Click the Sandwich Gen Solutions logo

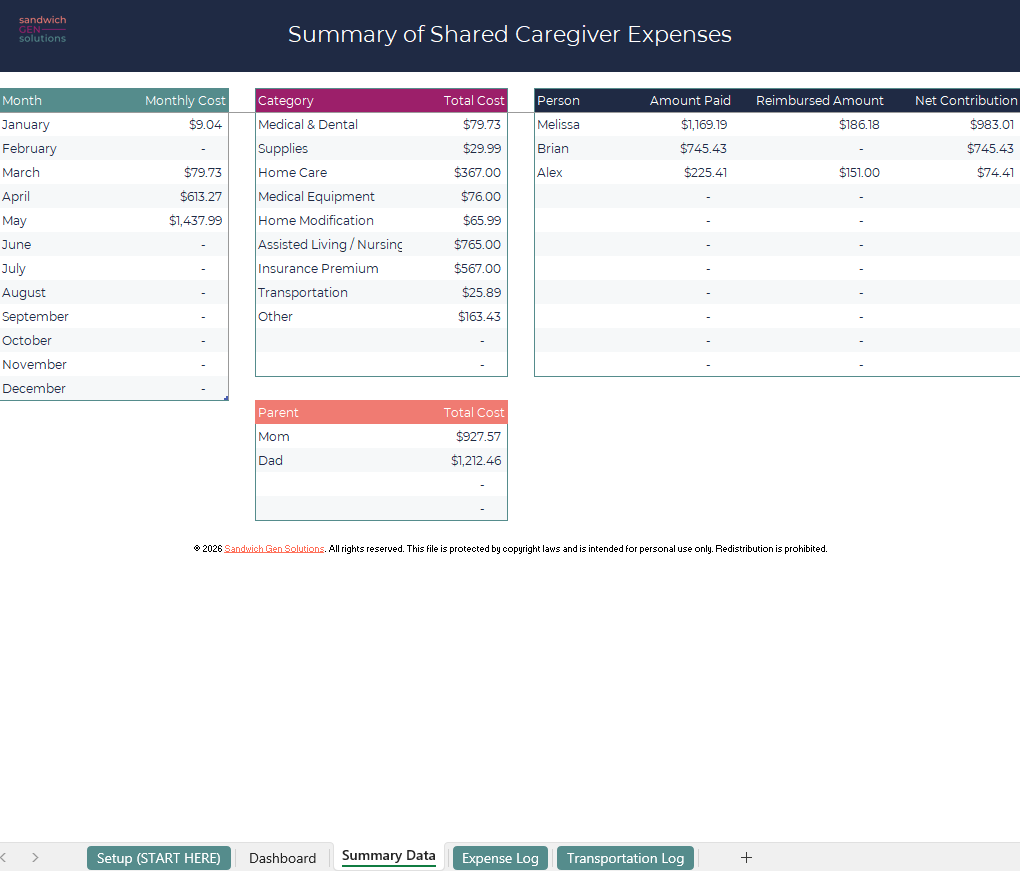pyautogui.click(x=42, y=29)
